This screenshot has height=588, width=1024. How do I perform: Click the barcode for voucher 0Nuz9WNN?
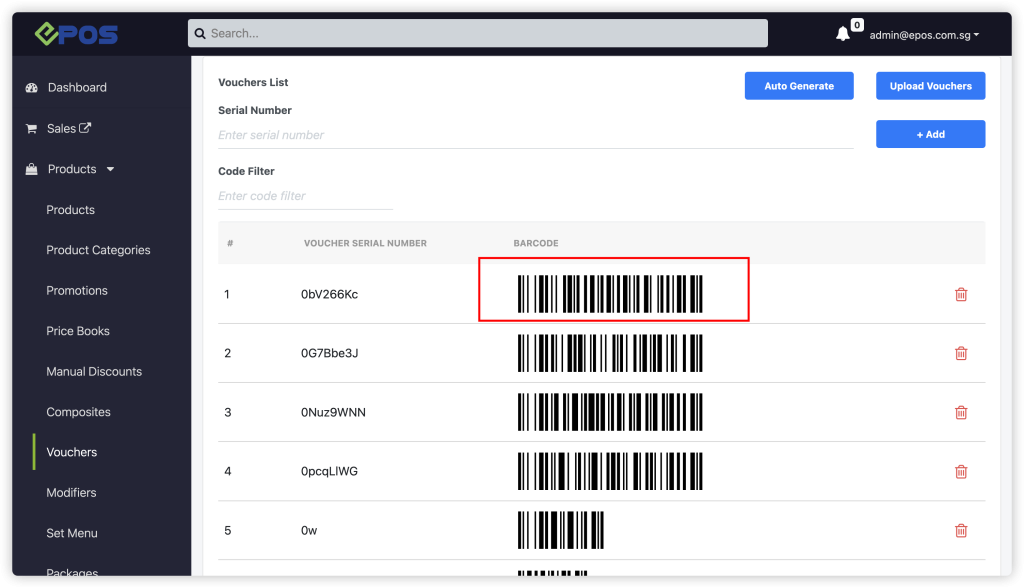point(610,412)
